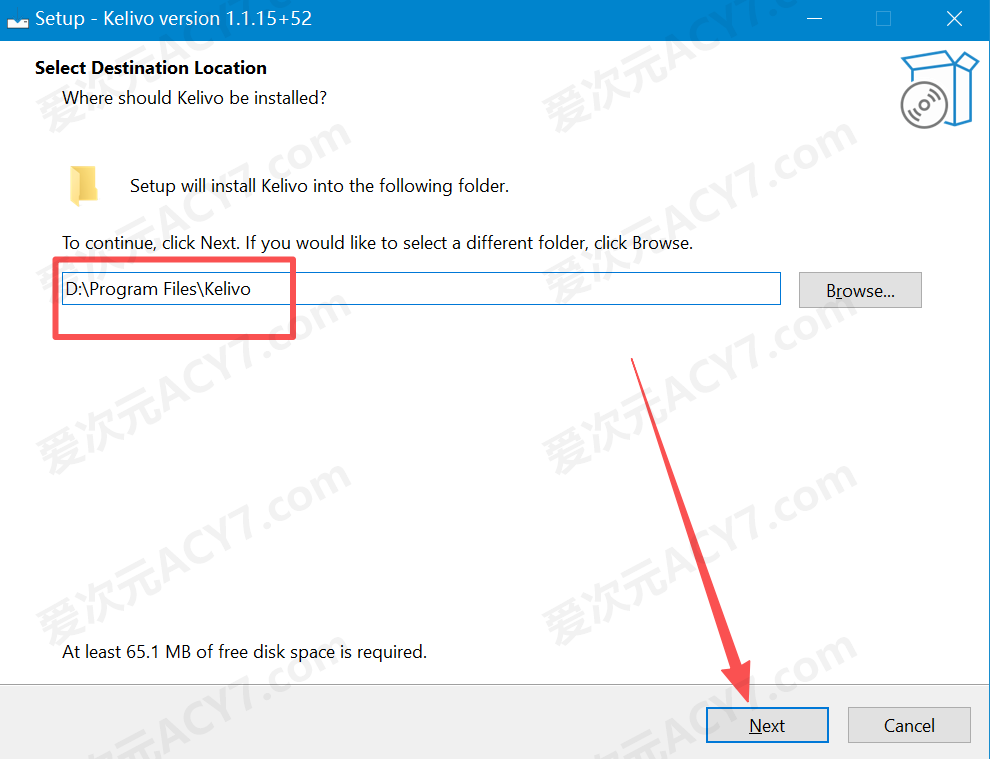This screenshot has width=990, height=759.
Task: Click the greyed-out maximize window button
Action: [883, 19]
